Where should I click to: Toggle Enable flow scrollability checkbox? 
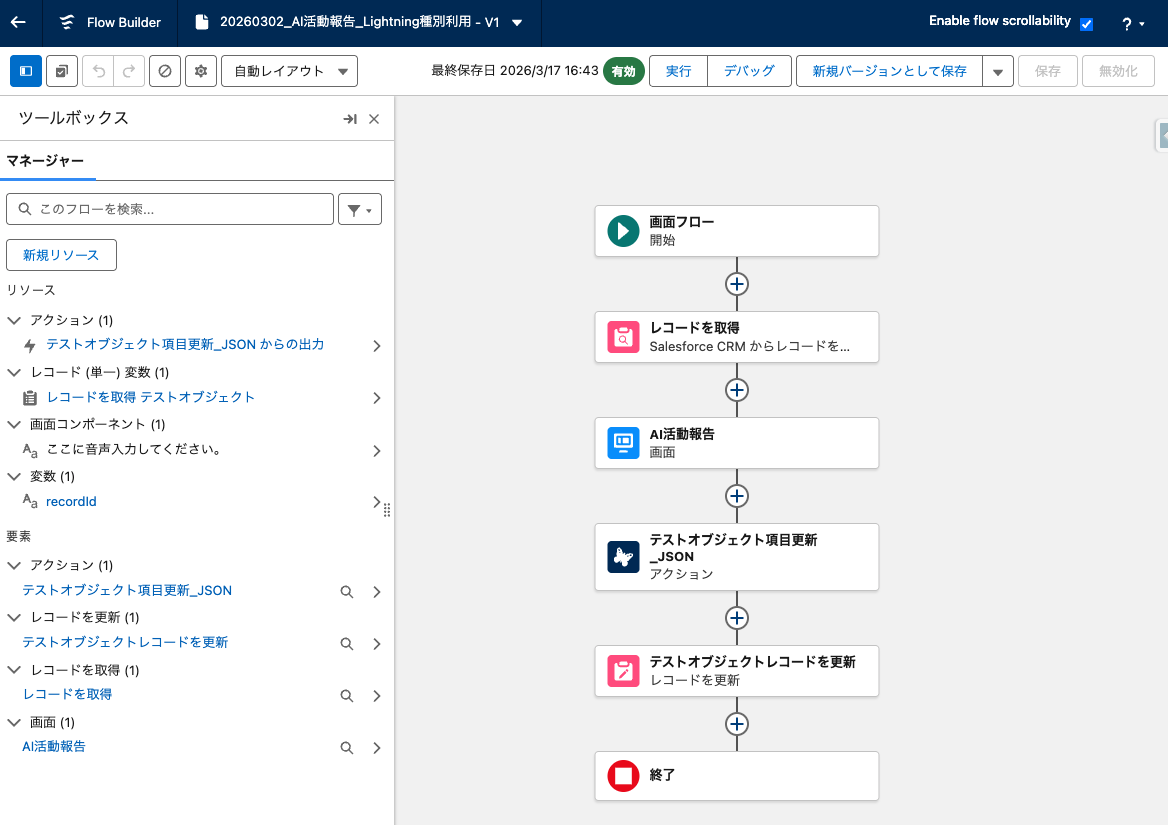[1087, 23]
